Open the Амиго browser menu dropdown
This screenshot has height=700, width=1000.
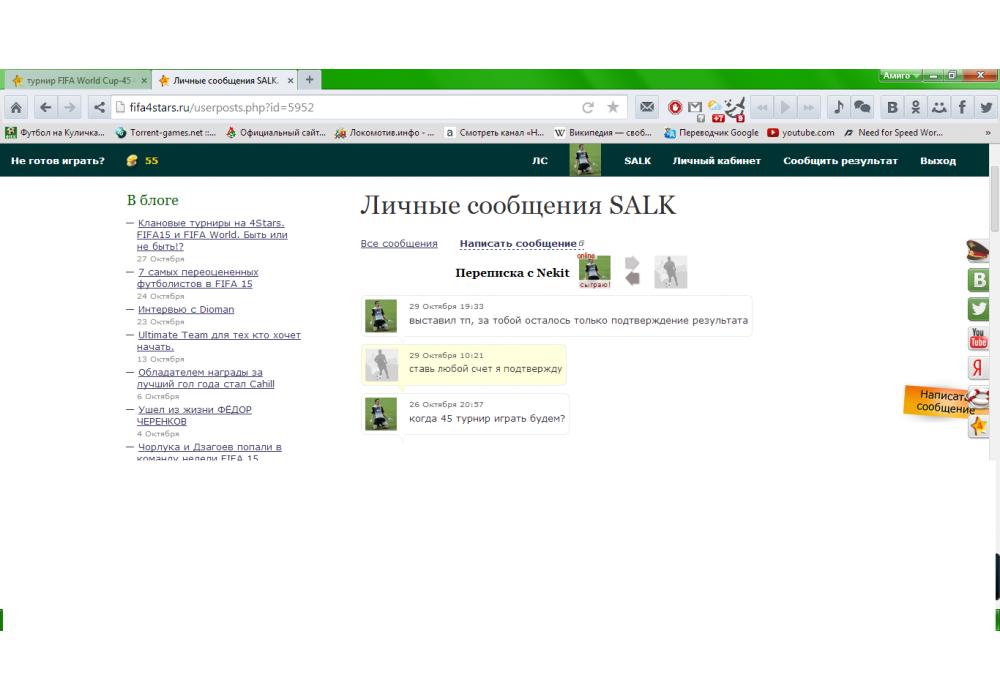click(x=898, y=76)
